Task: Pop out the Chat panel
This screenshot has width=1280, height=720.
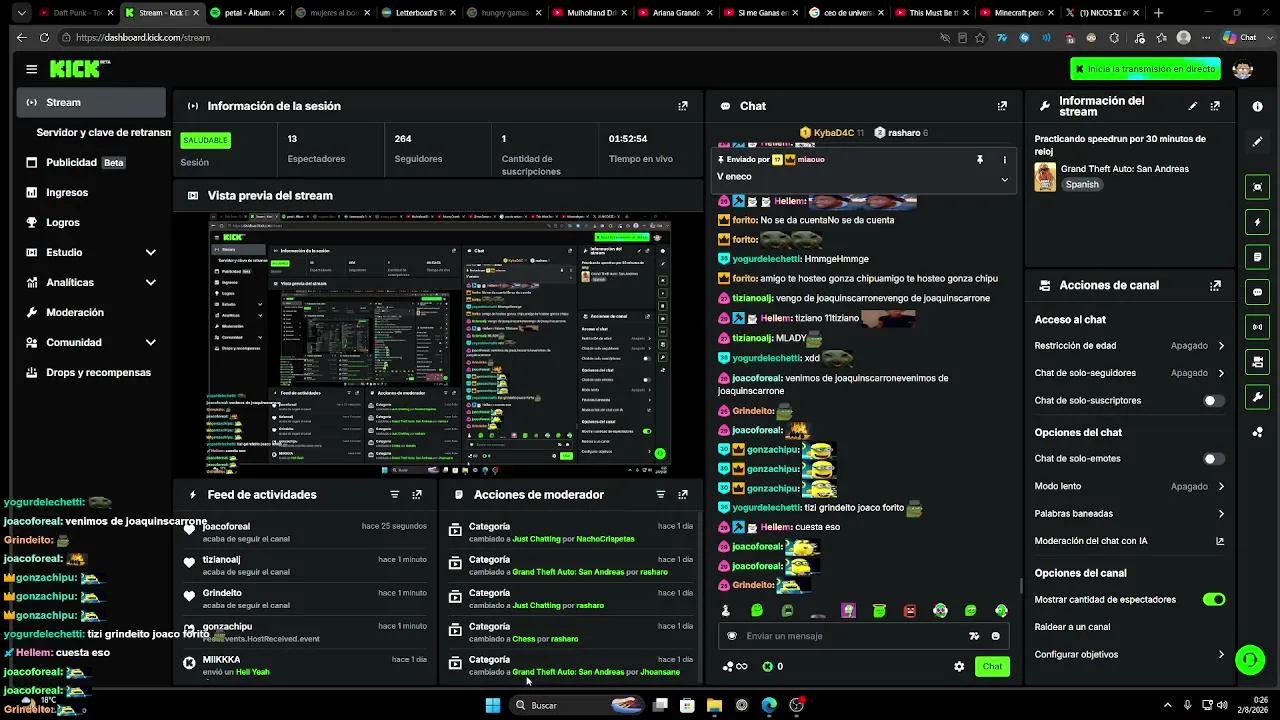Action: pos(1002,106)
